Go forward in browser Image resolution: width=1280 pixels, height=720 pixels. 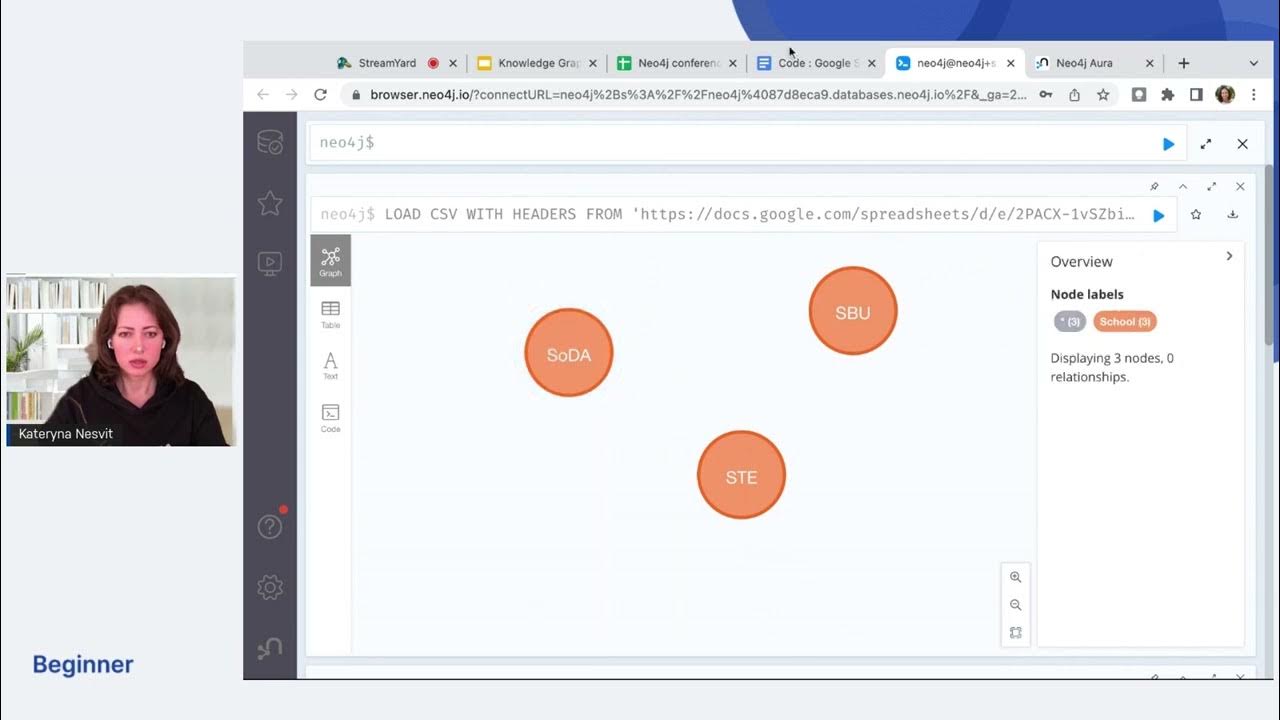pyautogui.click(x=292, y=94)
